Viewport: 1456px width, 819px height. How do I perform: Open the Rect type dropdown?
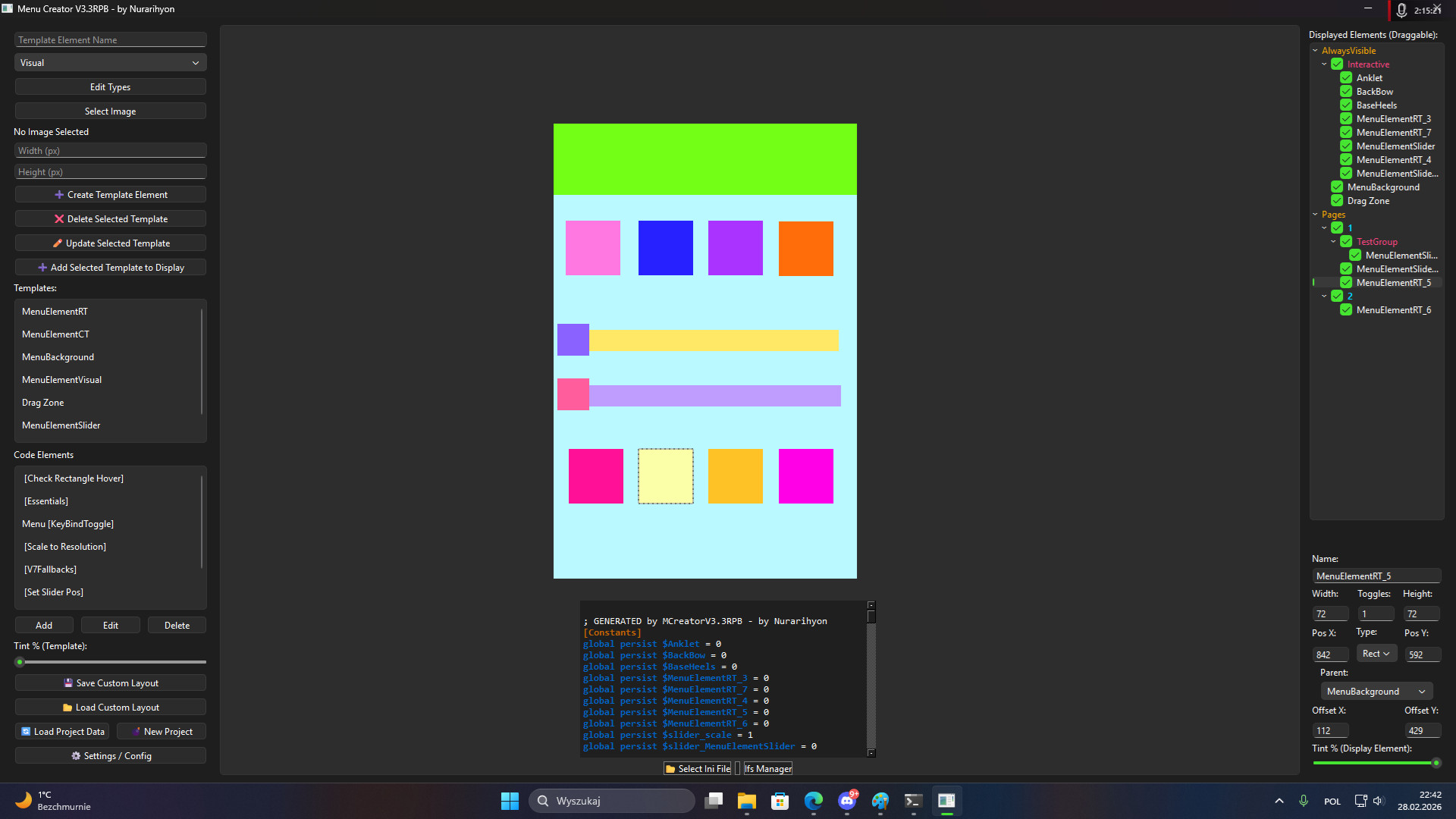1376,654
